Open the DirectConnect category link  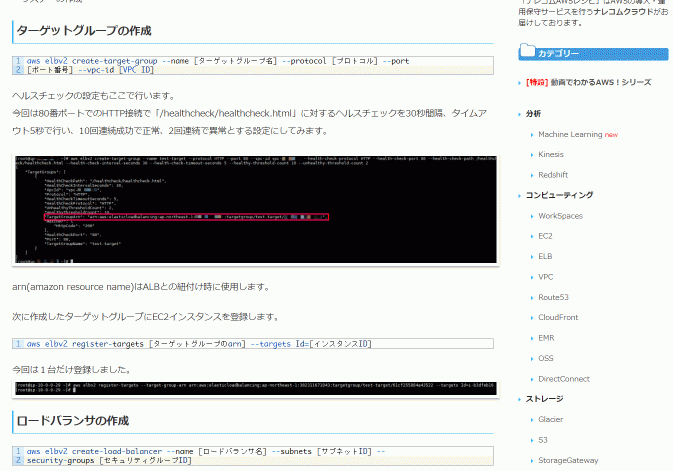pyautogui.click(x=564, y=379)
